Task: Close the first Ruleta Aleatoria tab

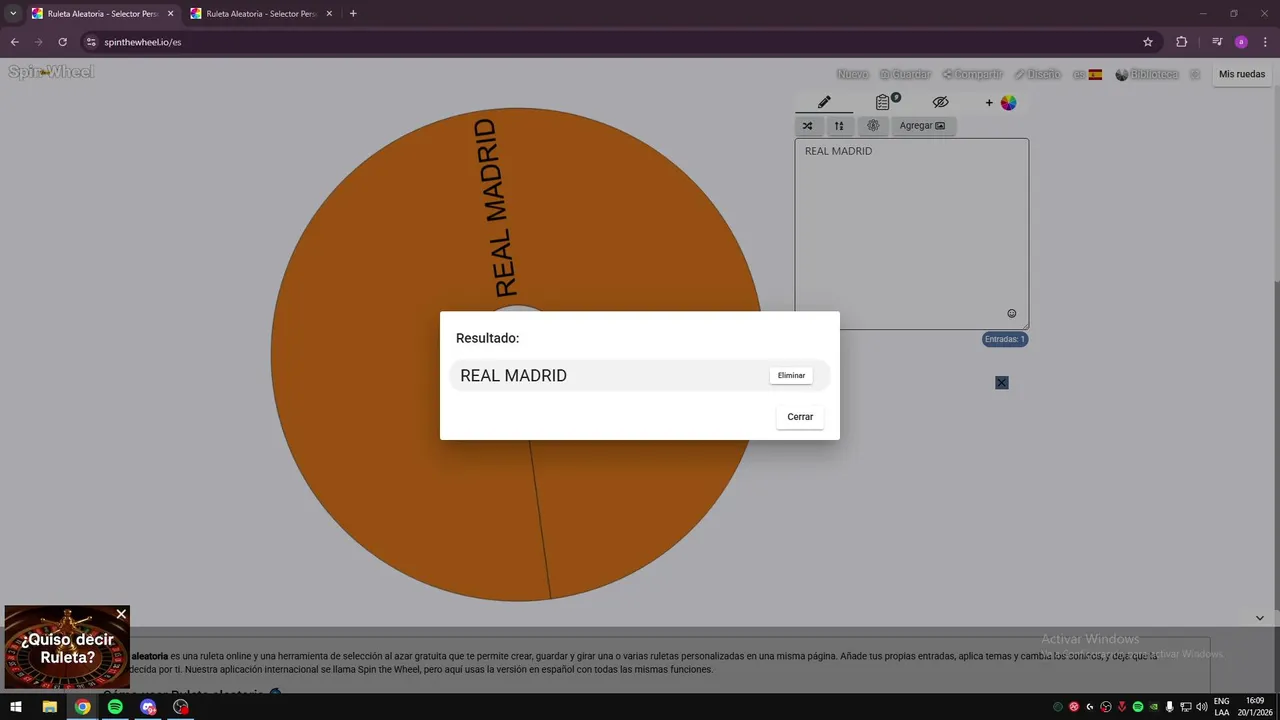Action: tap(170, 14)
